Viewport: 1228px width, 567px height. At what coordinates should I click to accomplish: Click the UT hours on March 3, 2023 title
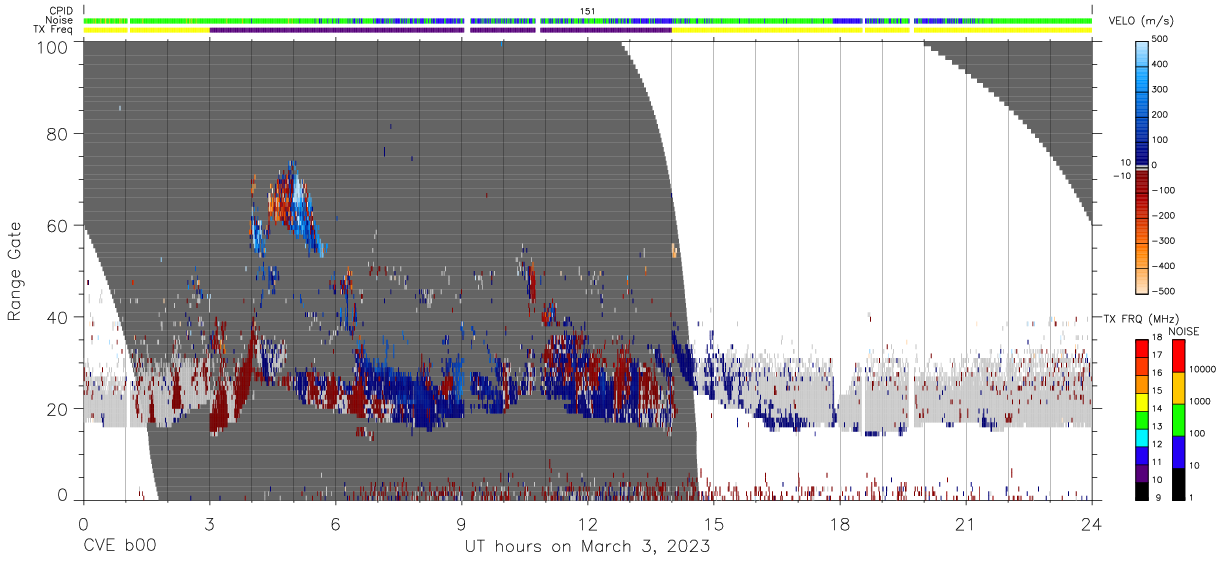click(587, 547)
